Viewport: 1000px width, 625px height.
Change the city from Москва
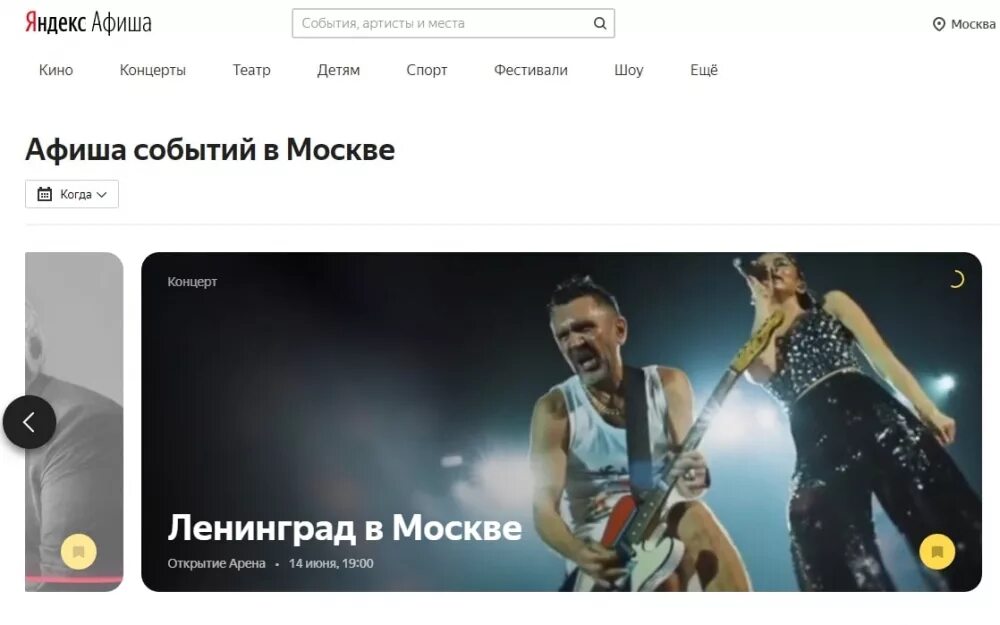964,24
